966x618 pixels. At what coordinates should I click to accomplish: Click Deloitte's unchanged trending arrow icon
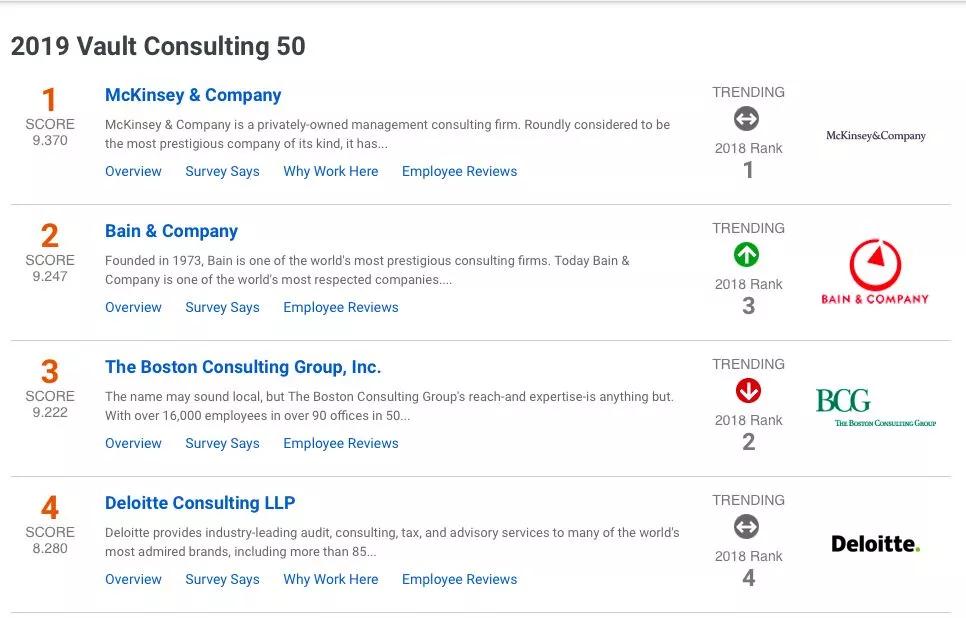tap(746, 527)
